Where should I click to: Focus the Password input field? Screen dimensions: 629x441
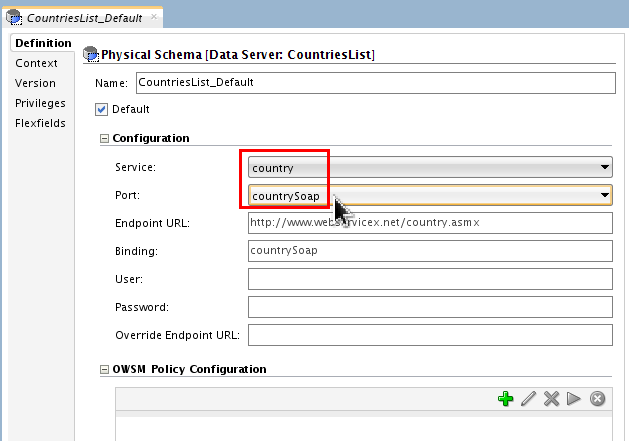(x=430, y=307)
